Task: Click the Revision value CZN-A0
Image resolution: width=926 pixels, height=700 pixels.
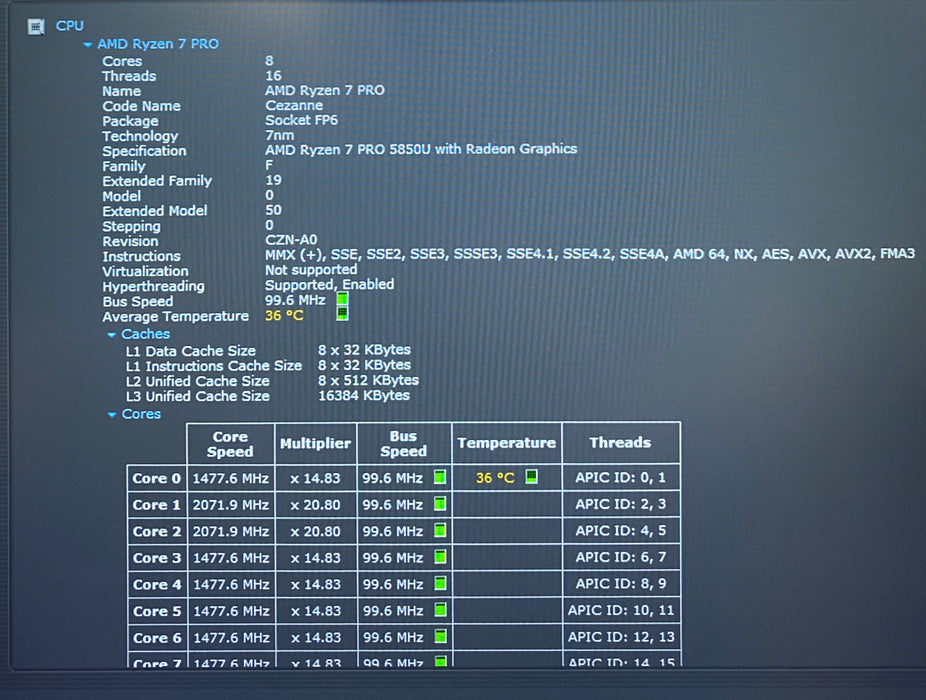Action: [291, 240]
